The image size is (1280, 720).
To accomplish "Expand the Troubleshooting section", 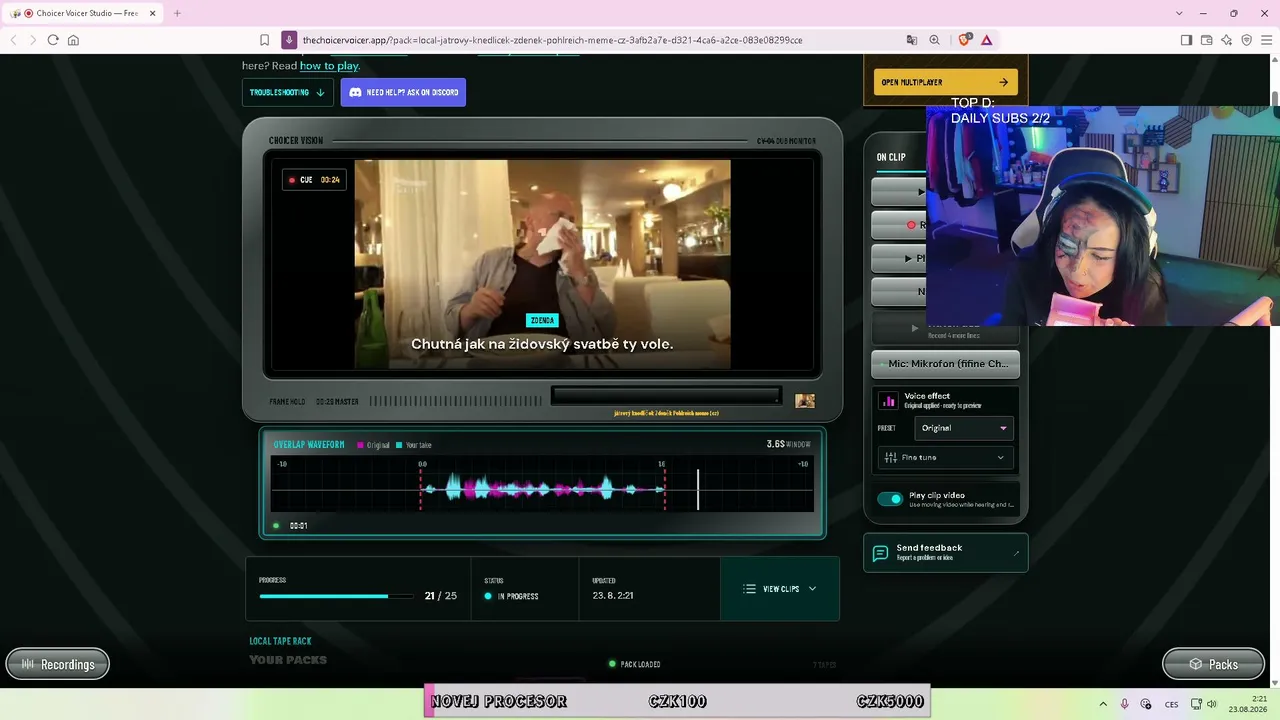I will (288, 92).
